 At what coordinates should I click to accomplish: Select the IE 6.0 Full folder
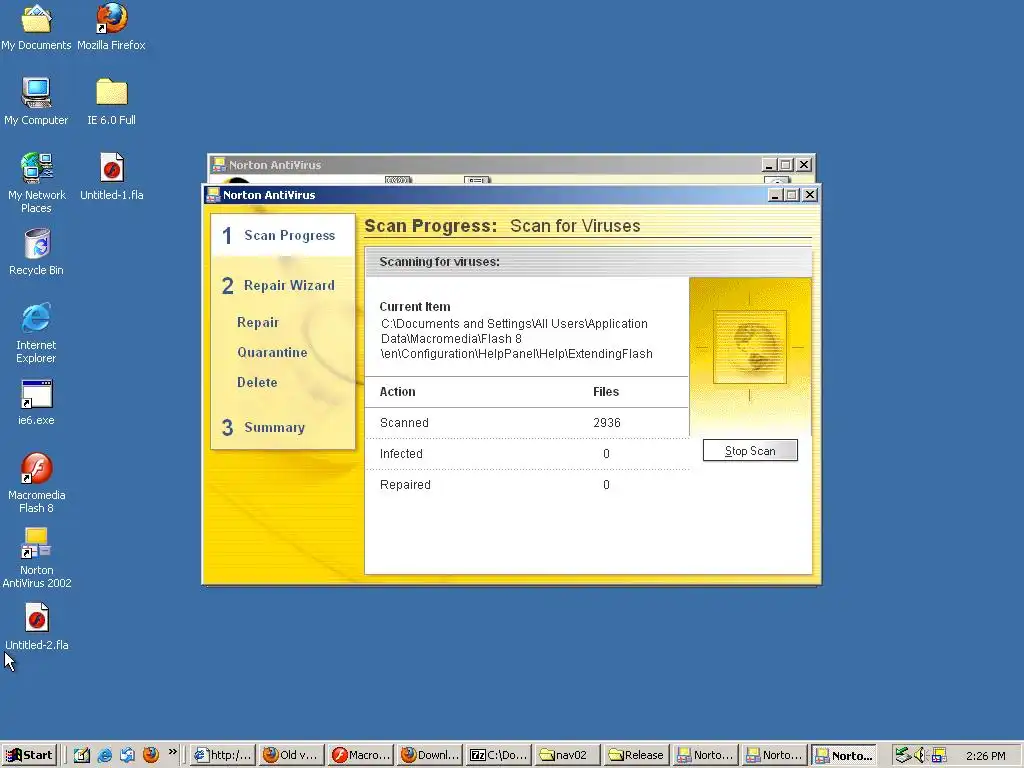point(112,102)
